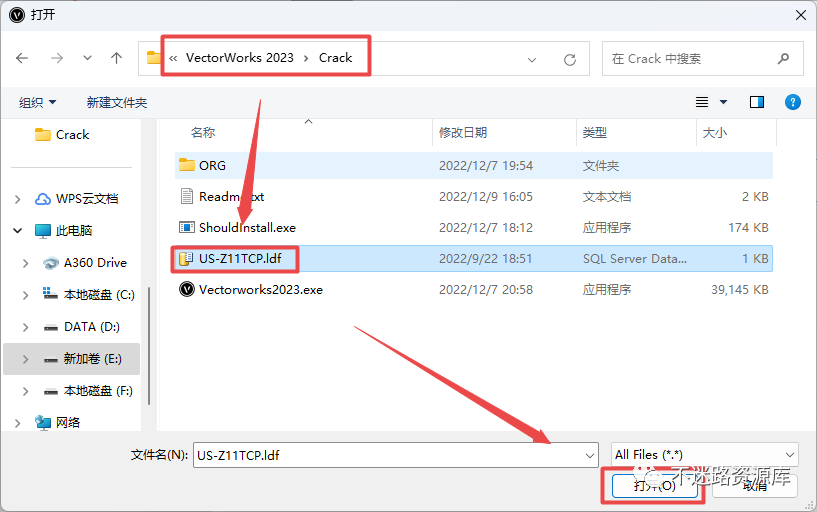Expand address bar history dropdown

532,60
